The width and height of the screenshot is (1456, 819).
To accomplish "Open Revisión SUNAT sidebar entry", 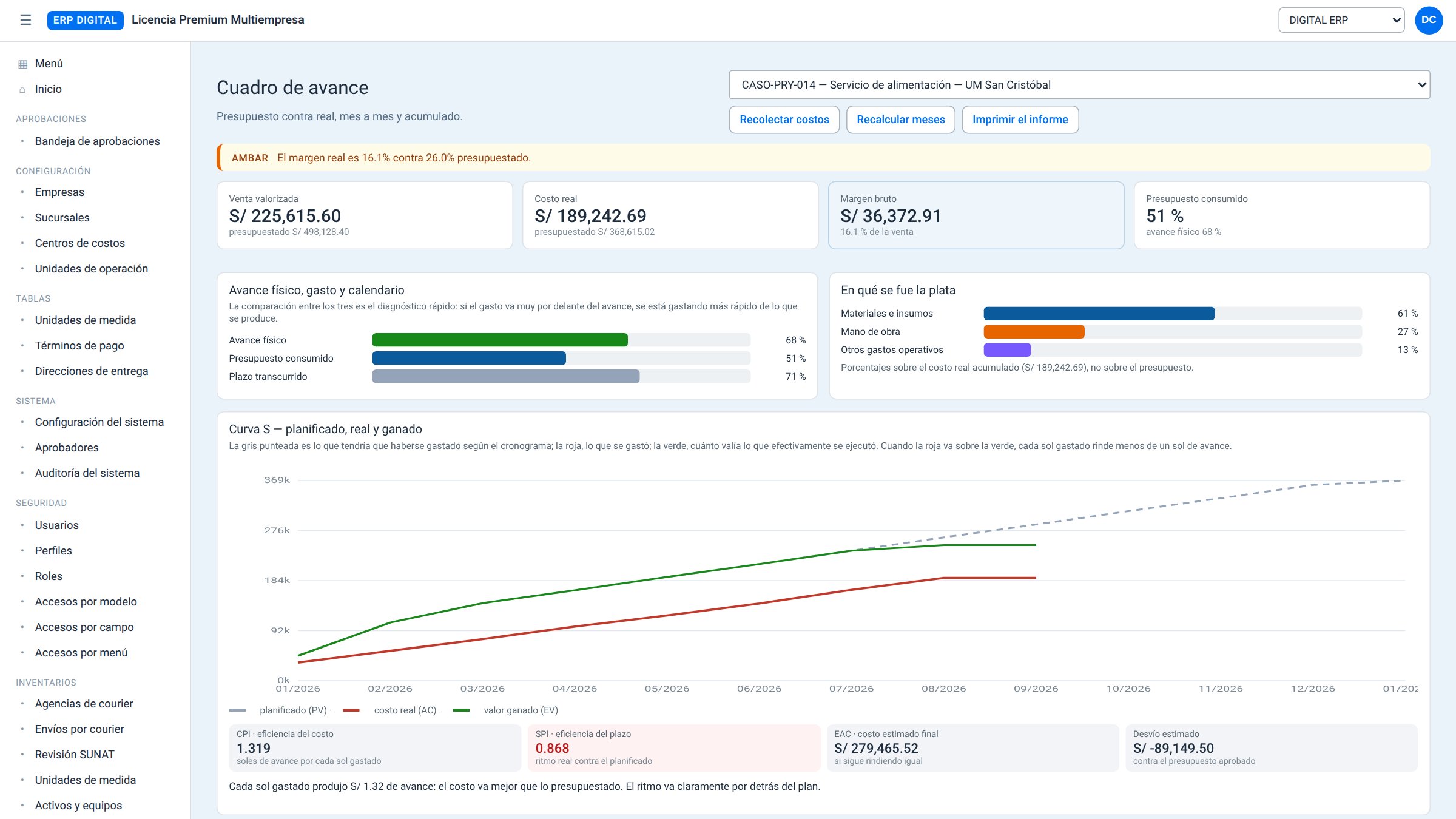I will point(75,755).
